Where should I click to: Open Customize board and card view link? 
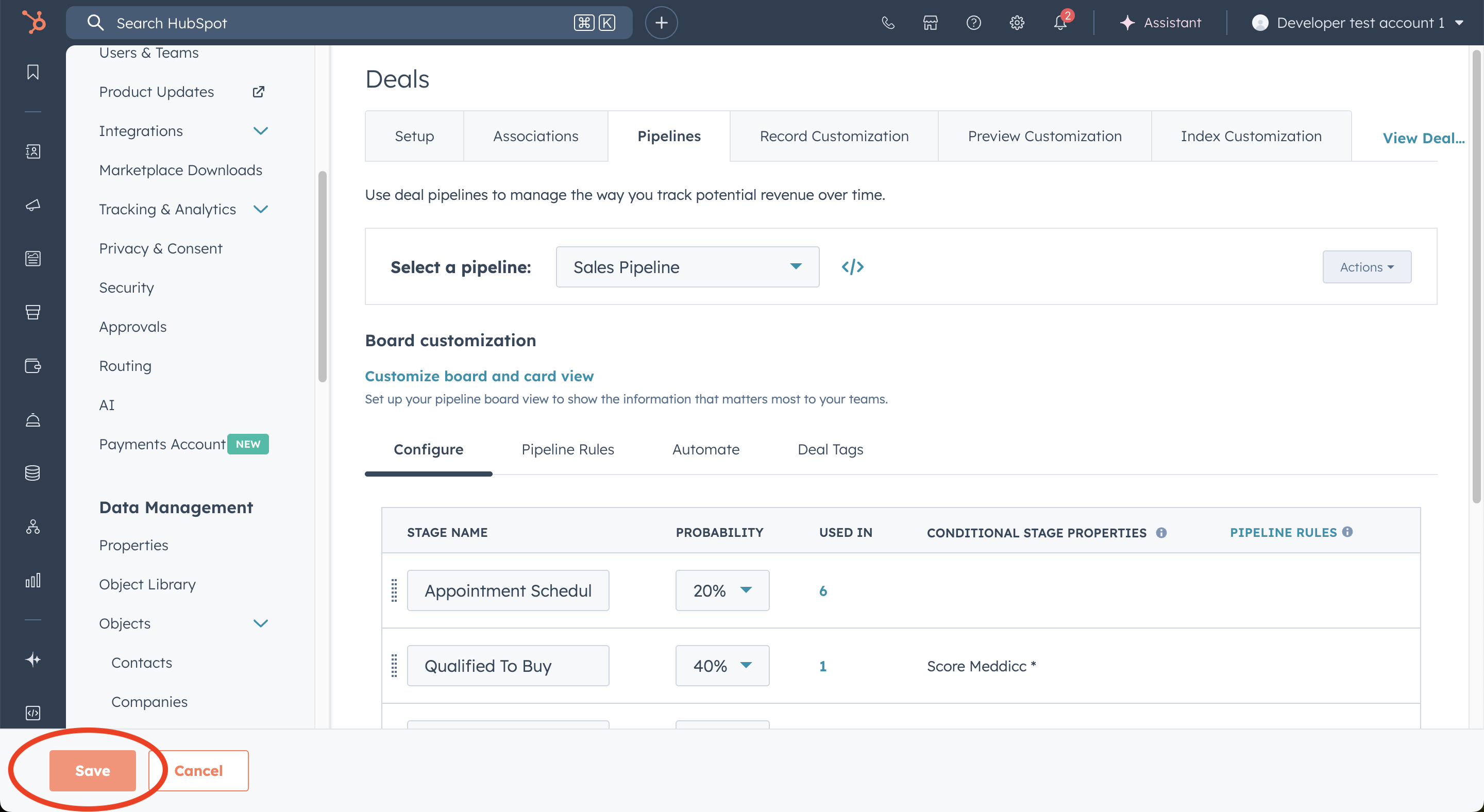tap(479, 376)
